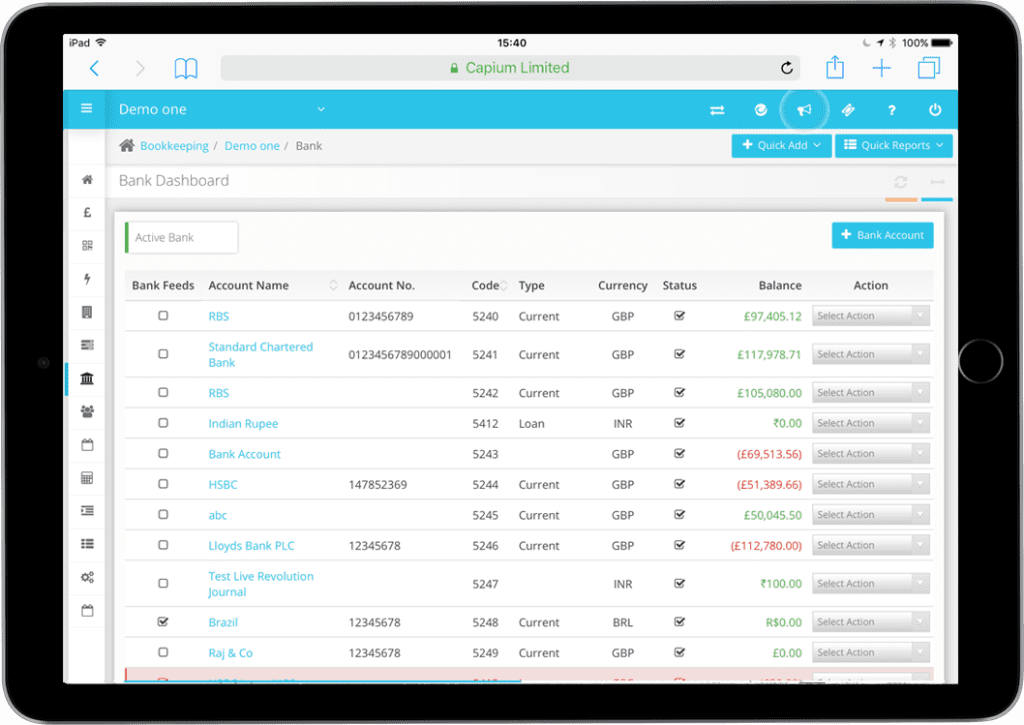Open the £ currency section in sidebar
Screen dimensions: 1024x725
pyautogui.click(x=87, y=212)
